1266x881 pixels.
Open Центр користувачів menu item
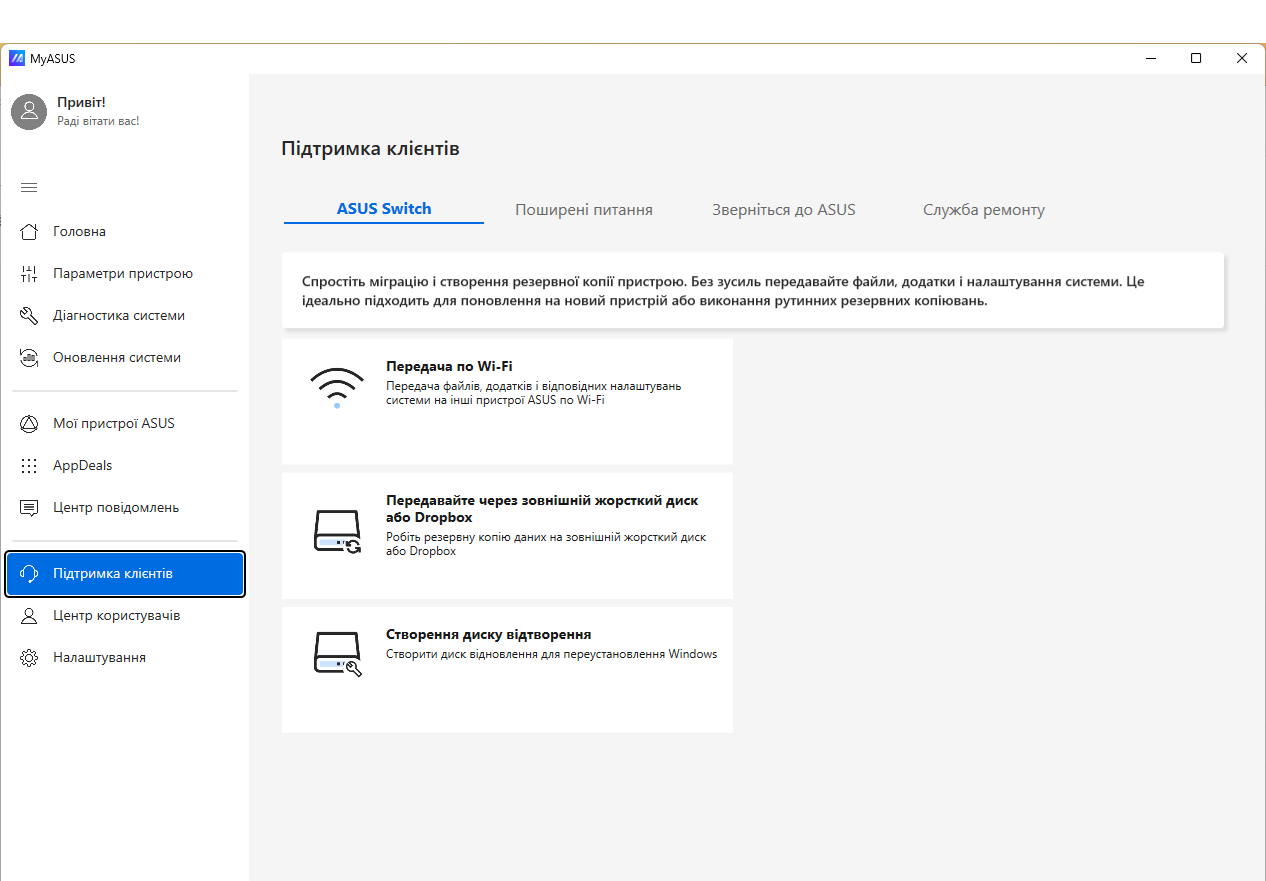125,616
